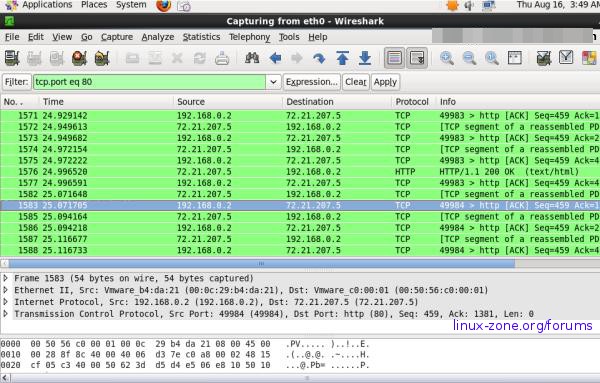Viewport: 600px width, 383px height.
Task: Select packet number 1582 row
Action: (300, 194)
